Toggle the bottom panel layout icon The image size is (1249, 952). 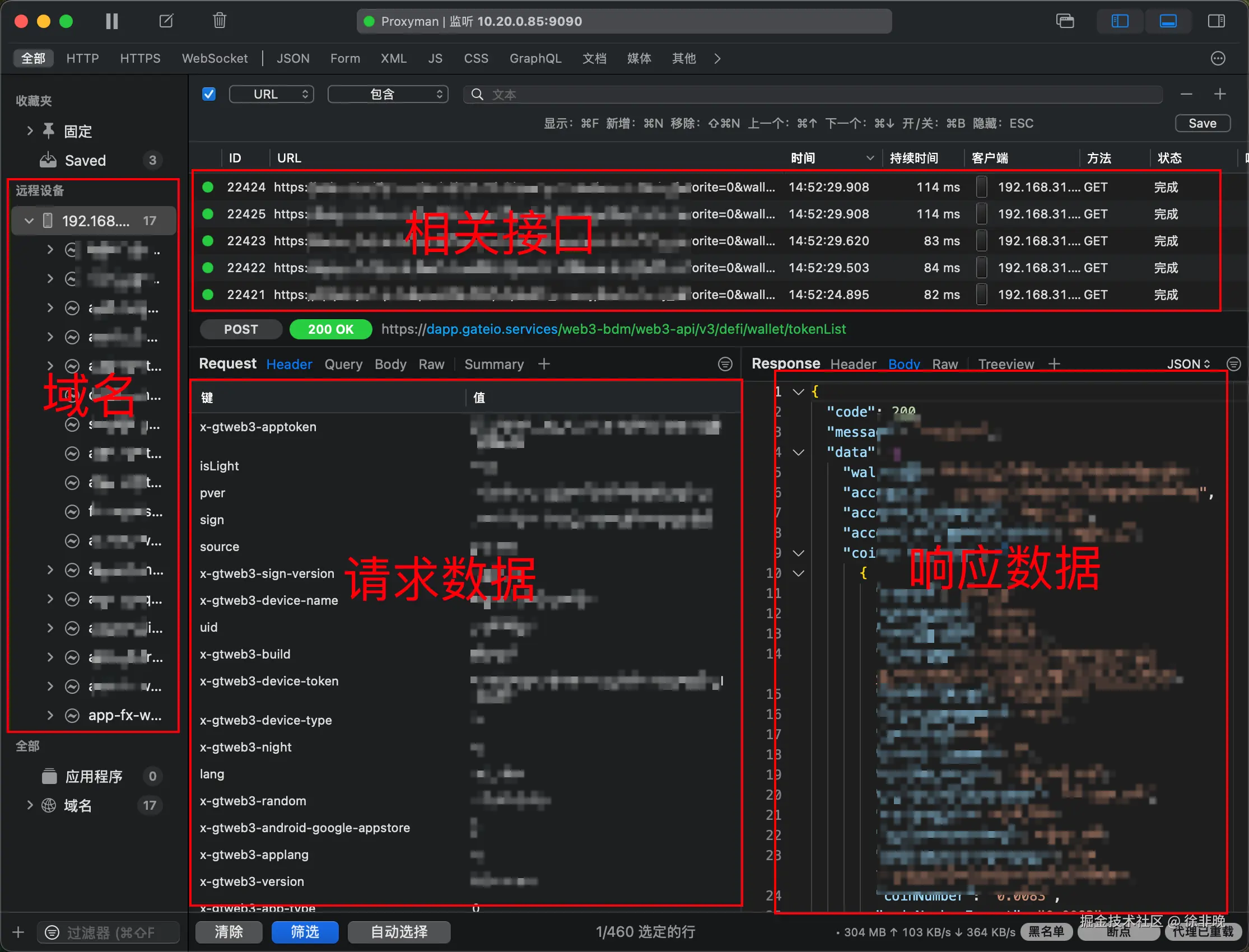point(1168,21)
